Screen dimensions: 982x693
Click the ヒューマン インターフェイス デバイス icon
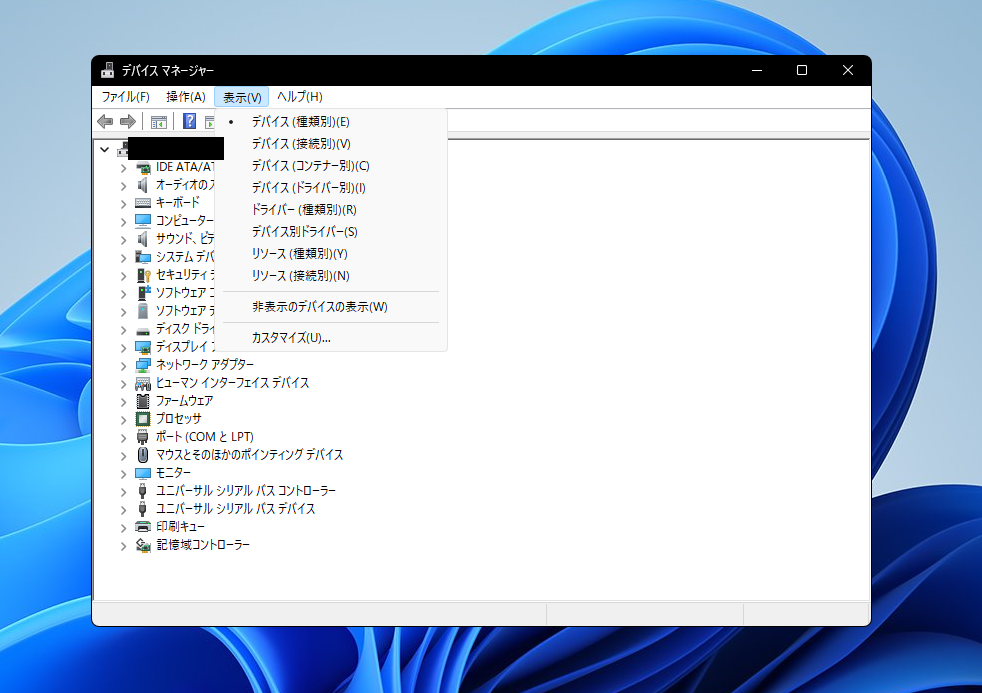tap(143, 383)
